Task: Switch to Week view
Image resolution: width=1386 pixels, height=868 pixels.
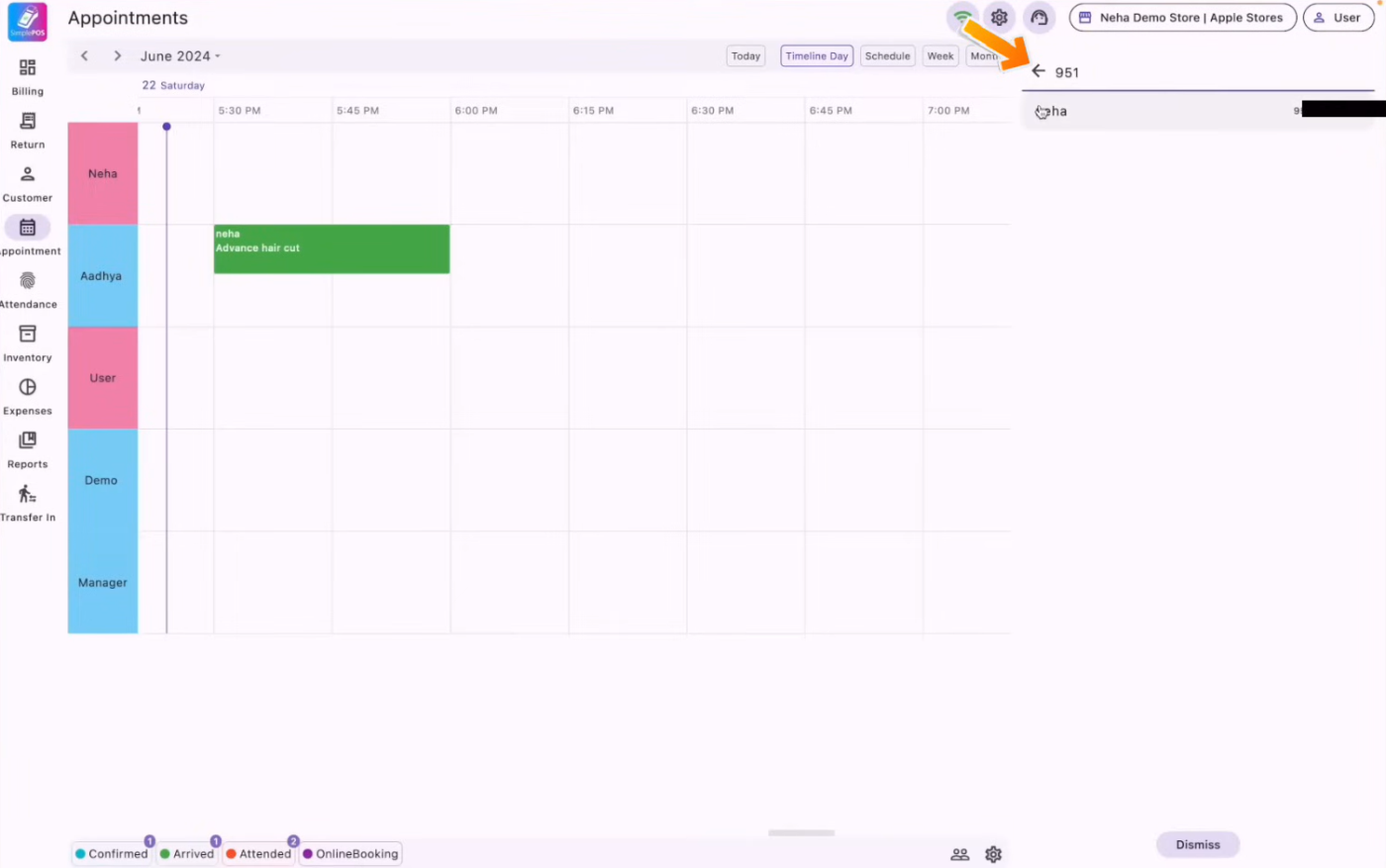Action: click(x=940, y=56)
